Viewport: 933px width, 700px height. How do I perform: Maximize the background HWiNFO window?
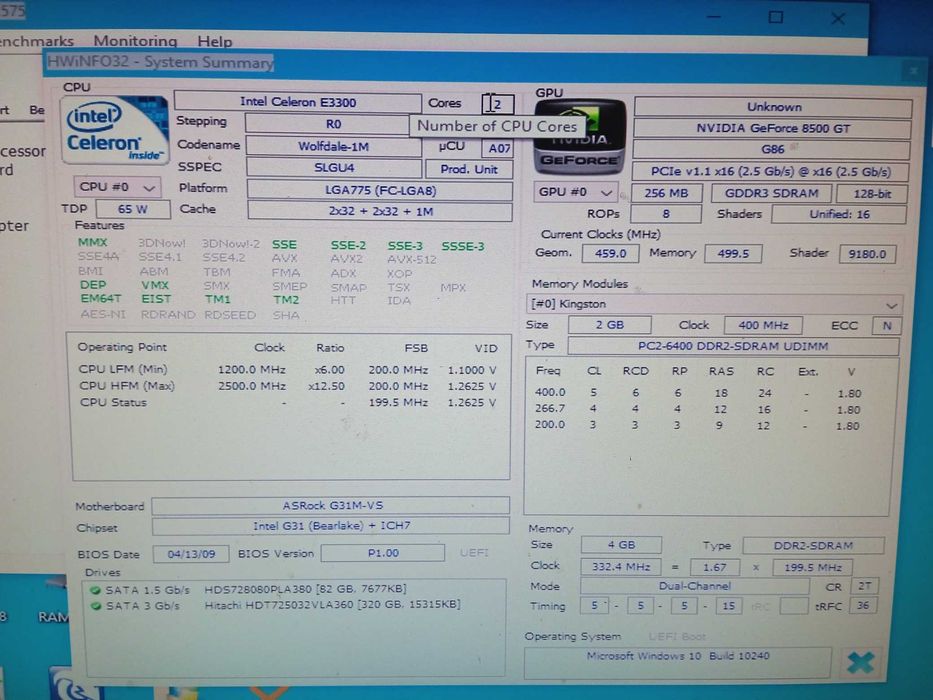tap(775, 17)
